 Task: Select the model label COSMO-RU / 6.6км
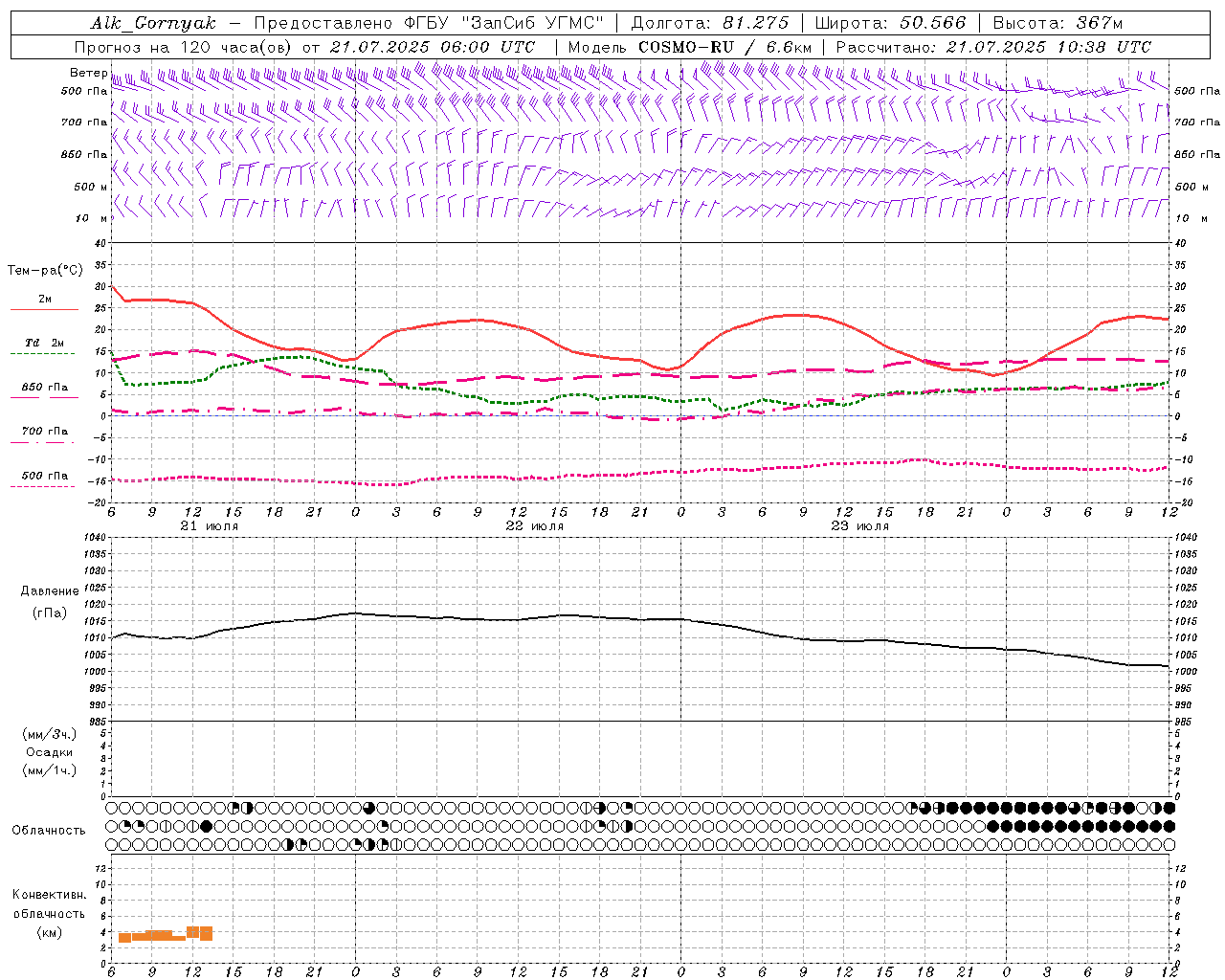[724, 47]
